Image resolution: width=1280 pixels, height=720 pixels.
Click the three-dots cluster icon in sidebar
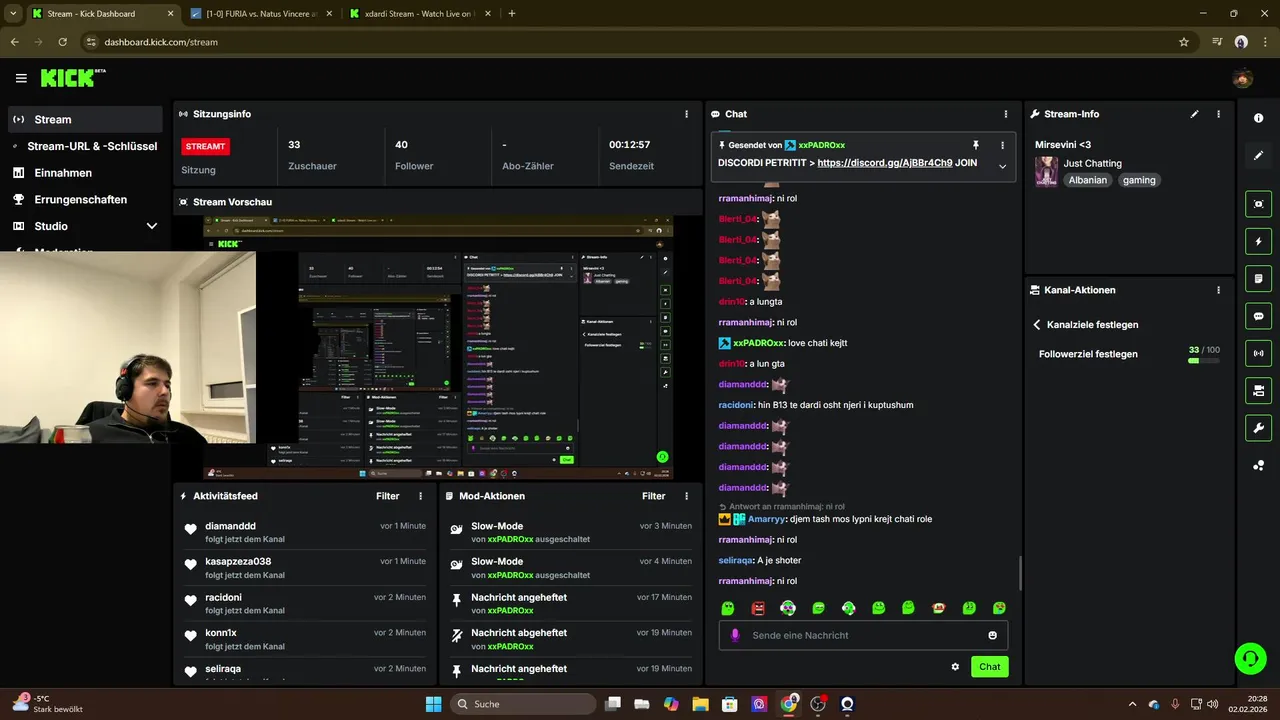[x=1258, y=465]
